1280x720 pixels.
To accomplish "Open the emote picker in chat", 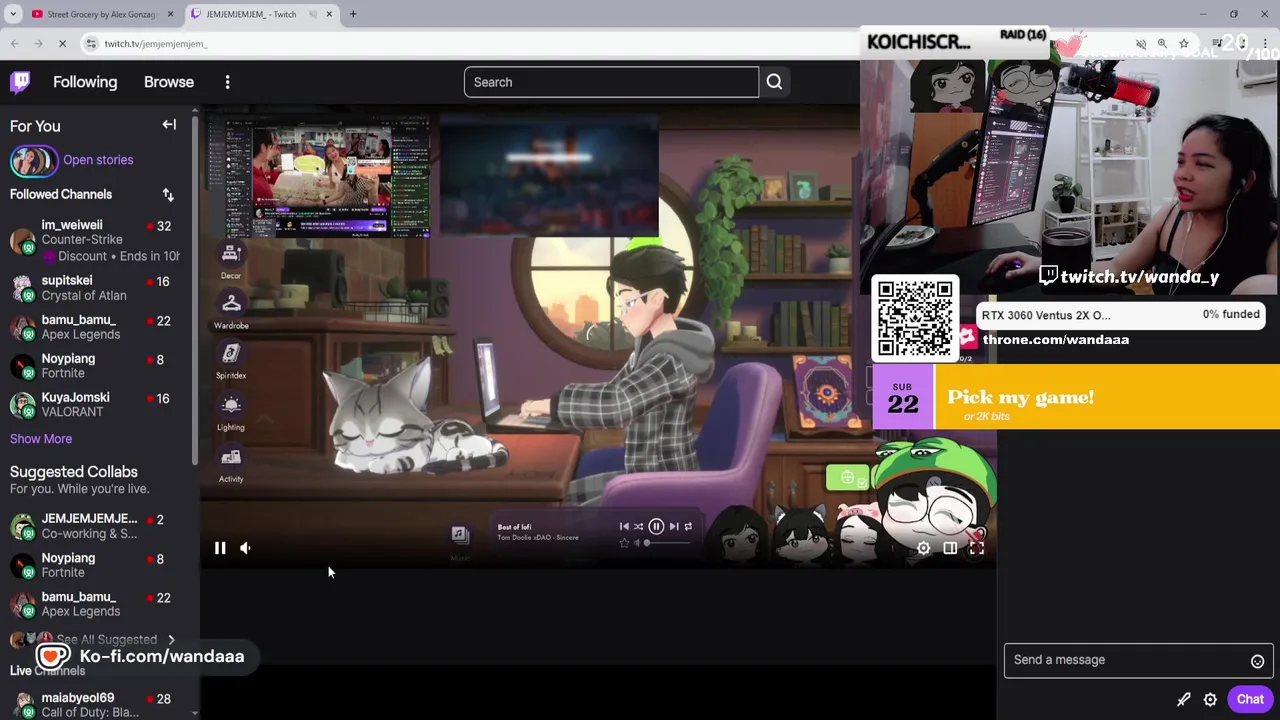I will point(1257,661).
